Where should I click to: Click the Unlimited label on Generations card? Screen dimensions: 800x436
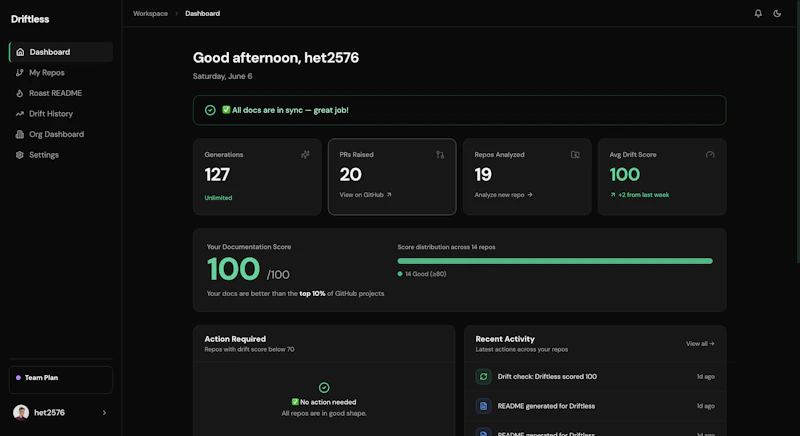pyautogui.click(x=218, y=198)
